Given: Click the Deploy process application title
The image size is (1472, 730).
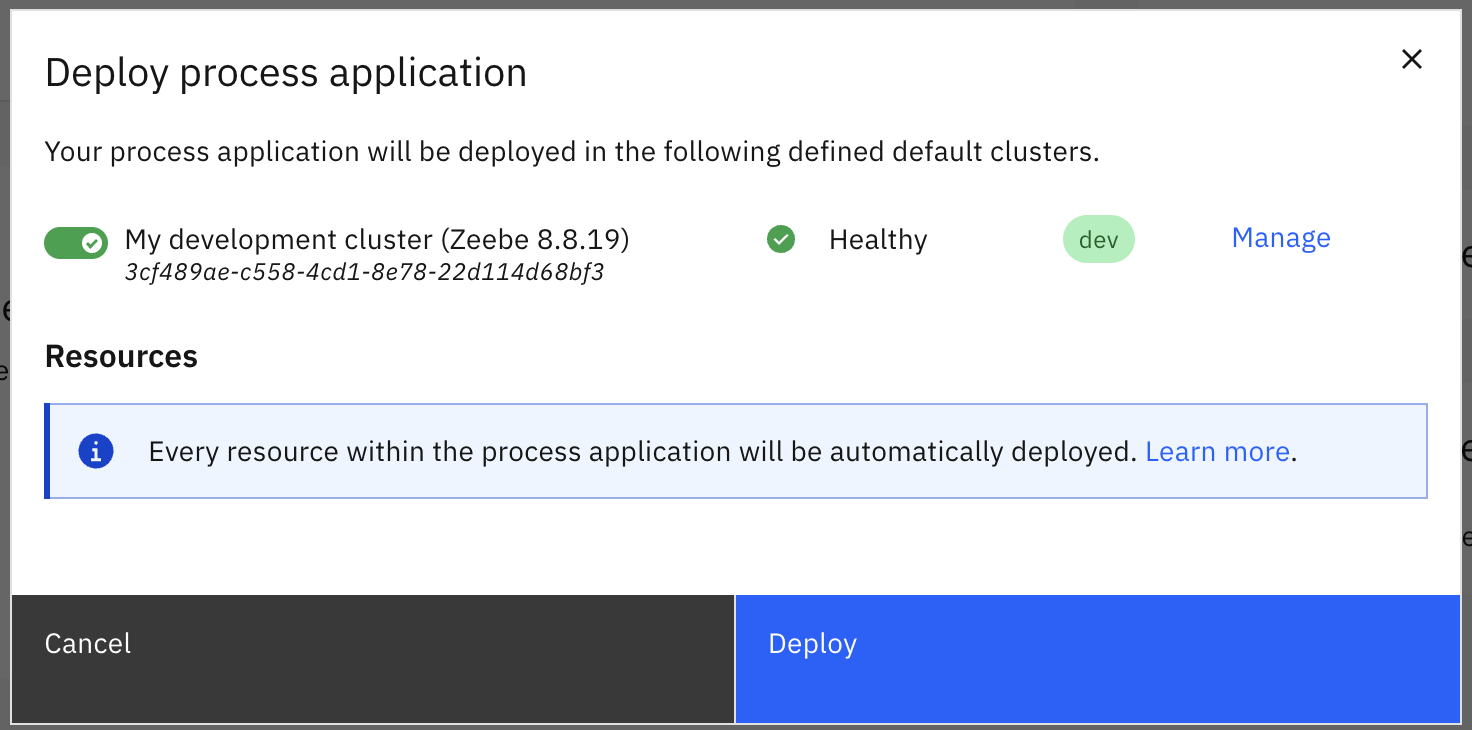Looking at the screenshot, I should 286,73.
